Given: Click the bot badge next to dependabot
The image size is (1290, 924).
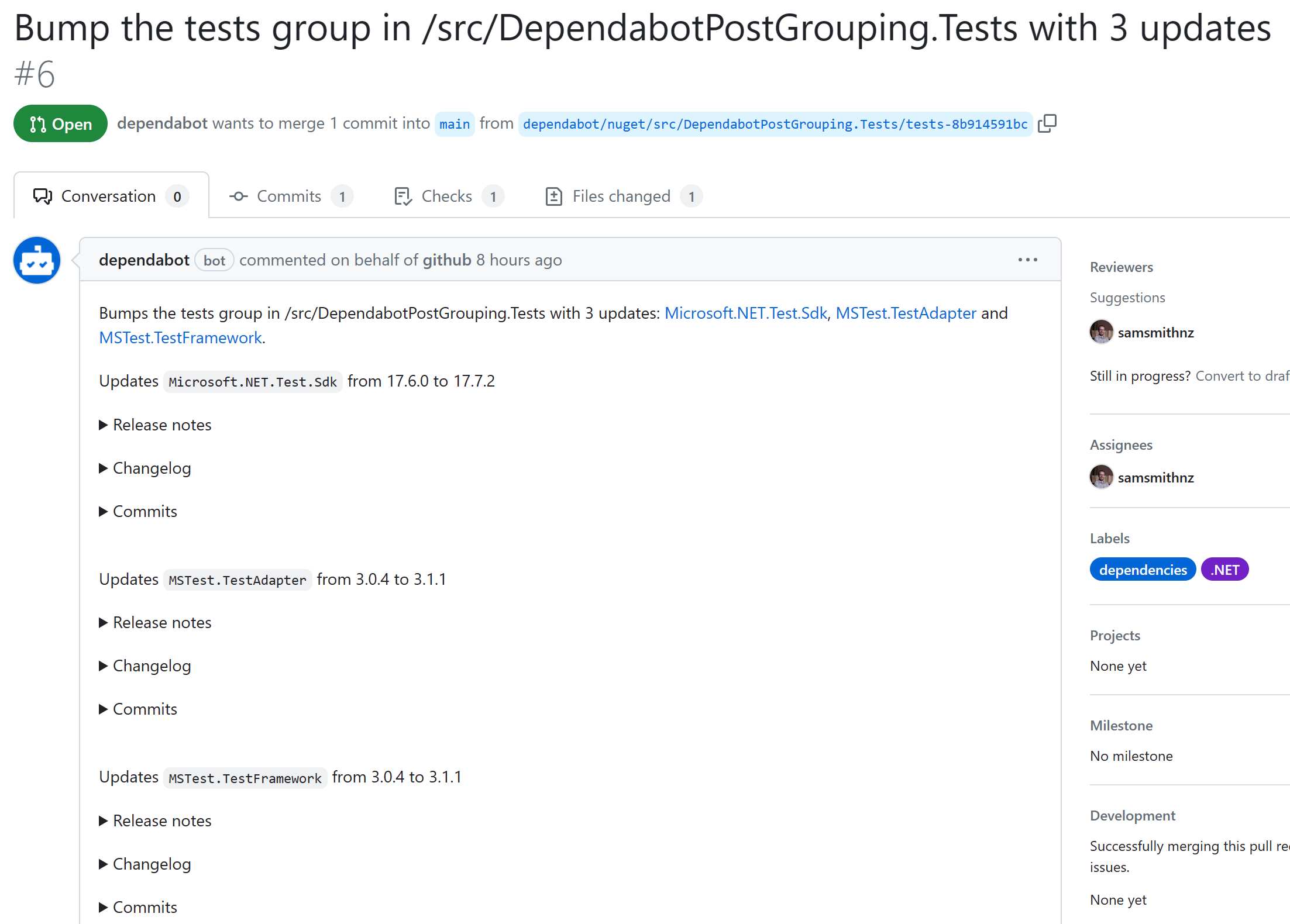Looking at the screenshot, I should [x=214, y=260].
